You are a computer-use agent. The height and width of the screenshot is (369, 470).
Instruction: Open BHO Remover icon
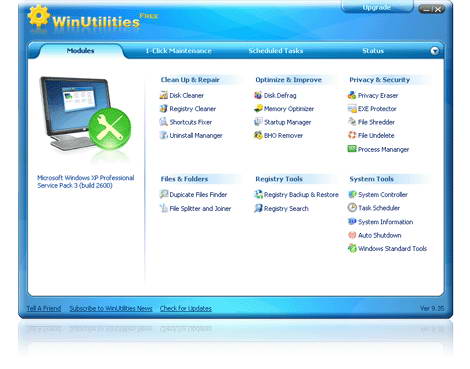(x=258, y=135)
